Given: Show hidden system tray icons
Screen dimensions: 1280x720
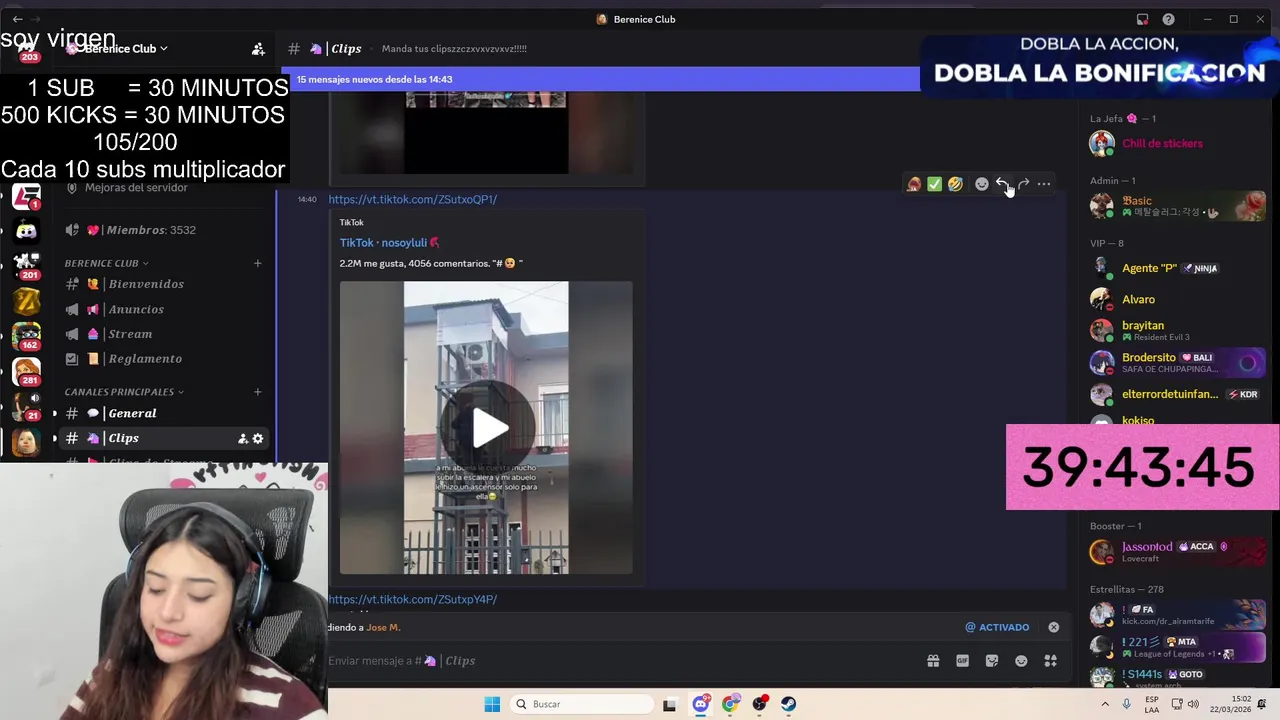Looking at the screenshot, I should pyautogui.click(x=1105, y=704).
